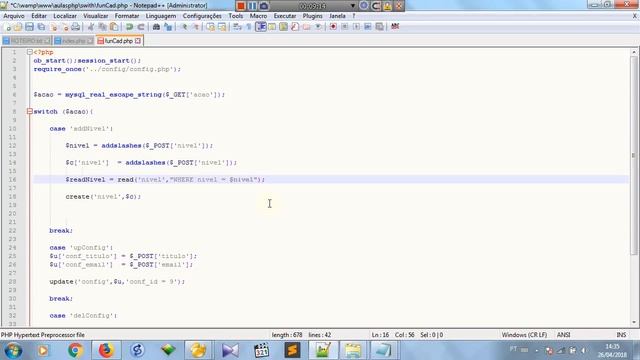Switch to the index.php tab
The image size is (640, 360).
(x=74, y=41)
